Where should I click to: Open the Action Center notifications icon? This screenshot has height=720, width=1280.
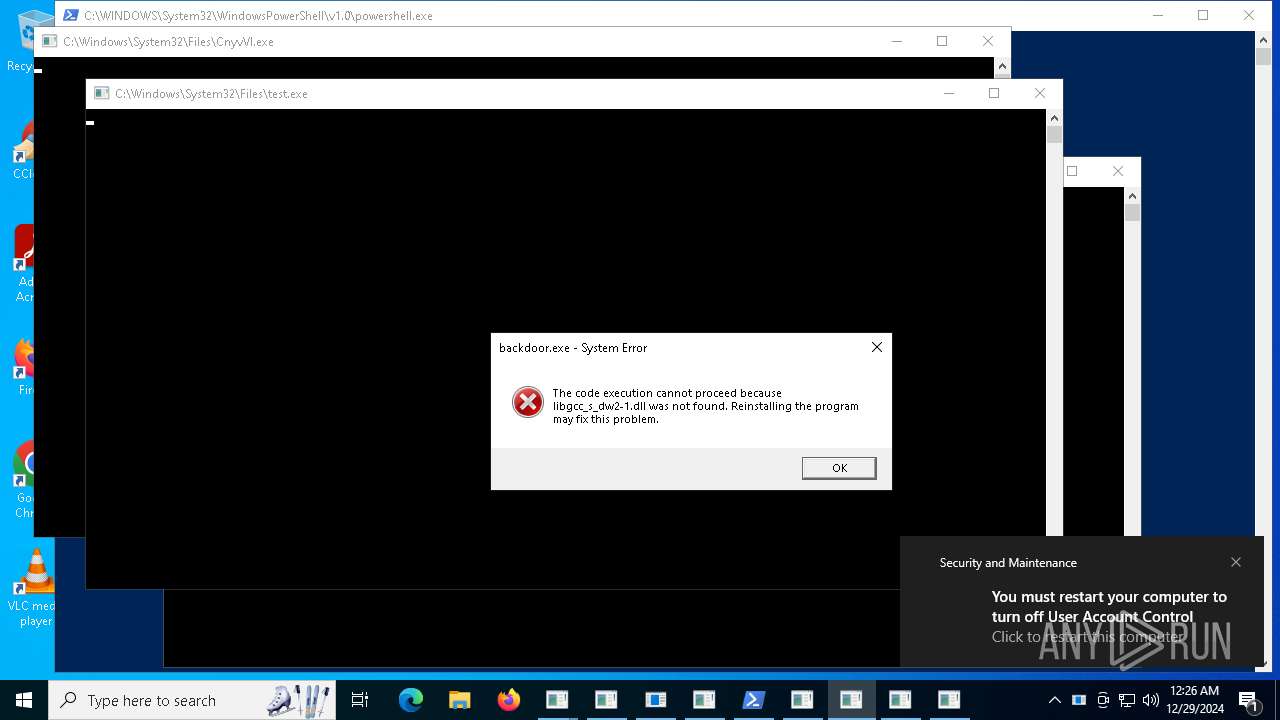click(x=1249, y=700)
